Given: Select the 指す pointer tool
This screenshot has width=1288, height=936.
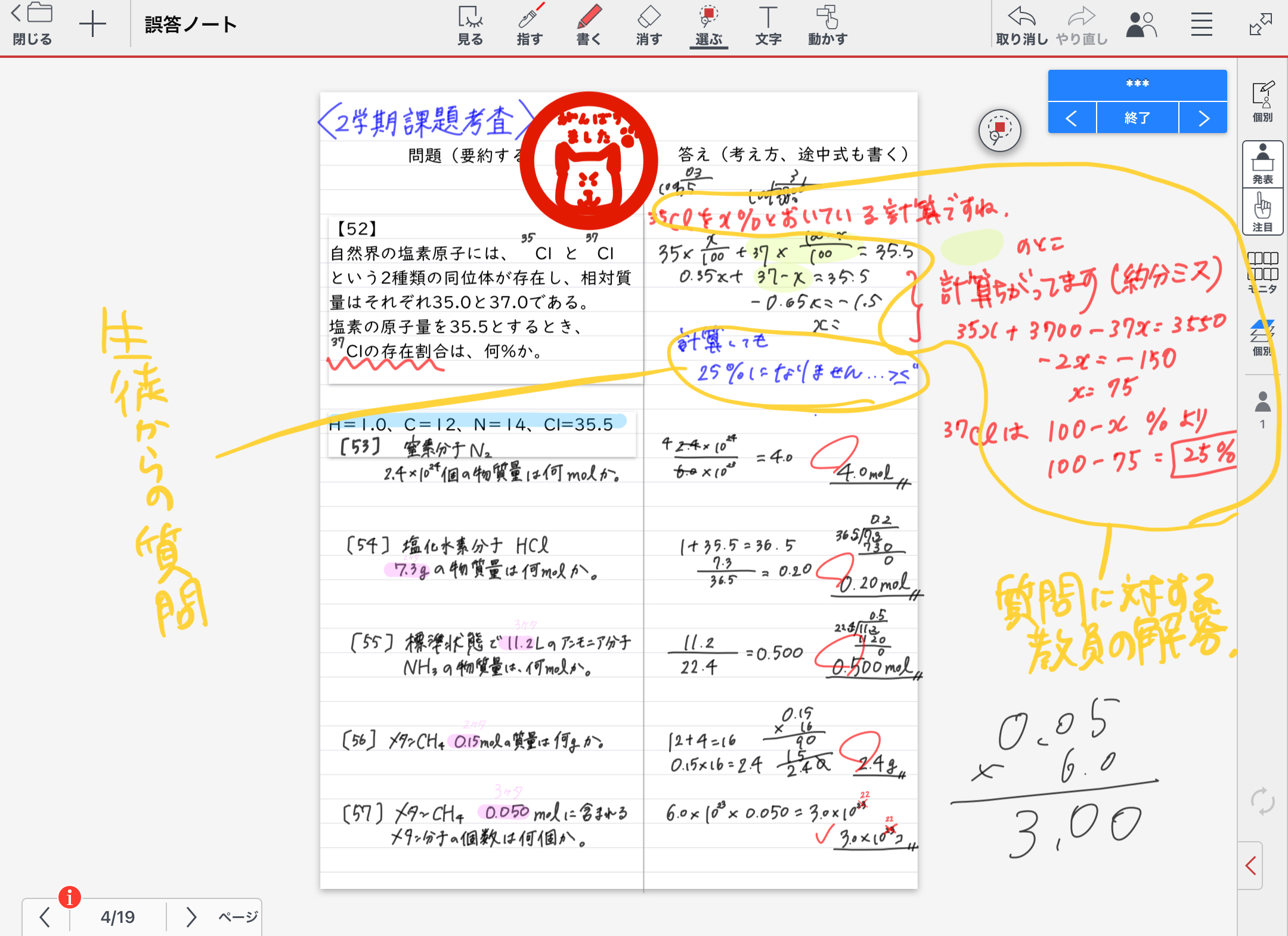Looking at the screenshot, I should click(530, 26).
